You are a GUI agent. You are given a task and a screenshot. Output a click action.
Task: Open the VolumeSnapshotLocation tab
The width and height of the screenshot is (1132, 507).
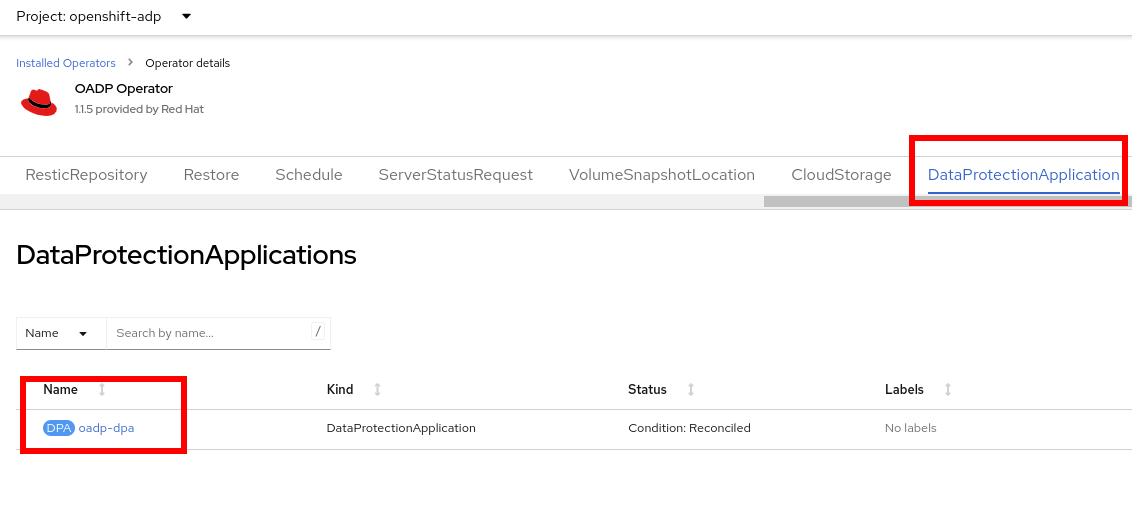point(661,175)
